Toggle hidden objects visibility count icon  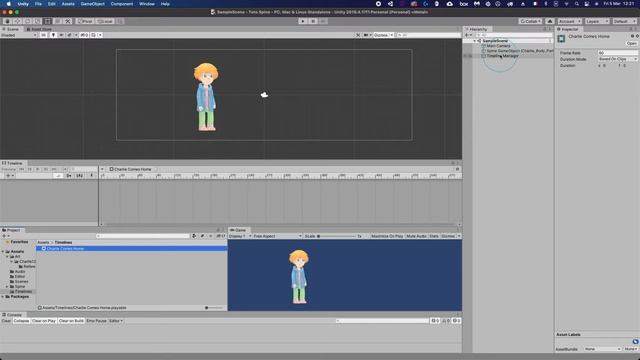(x=84, y=35)
